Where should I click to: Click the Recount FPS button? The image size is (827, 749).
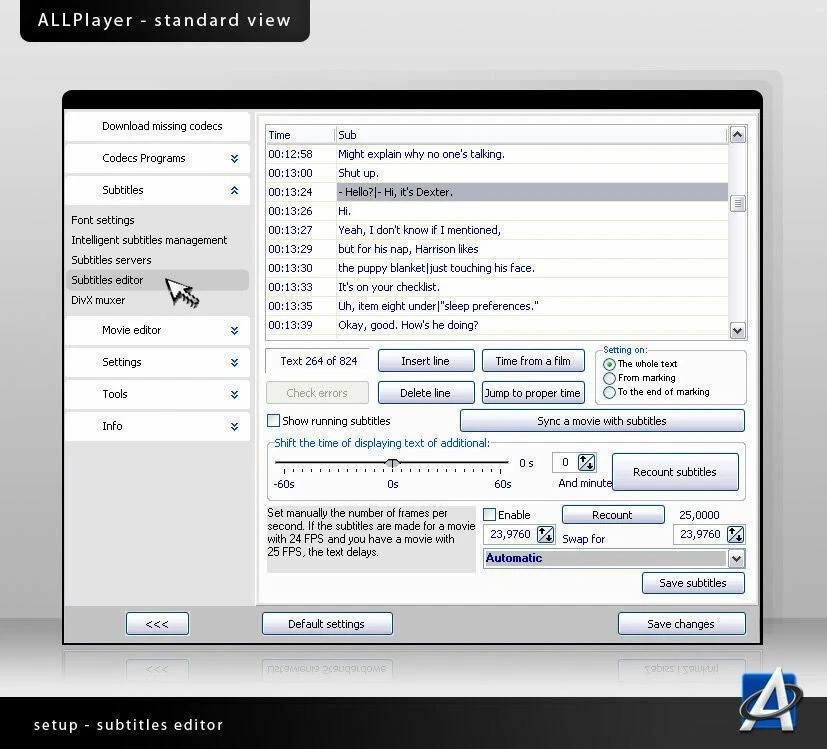point(613,515)
